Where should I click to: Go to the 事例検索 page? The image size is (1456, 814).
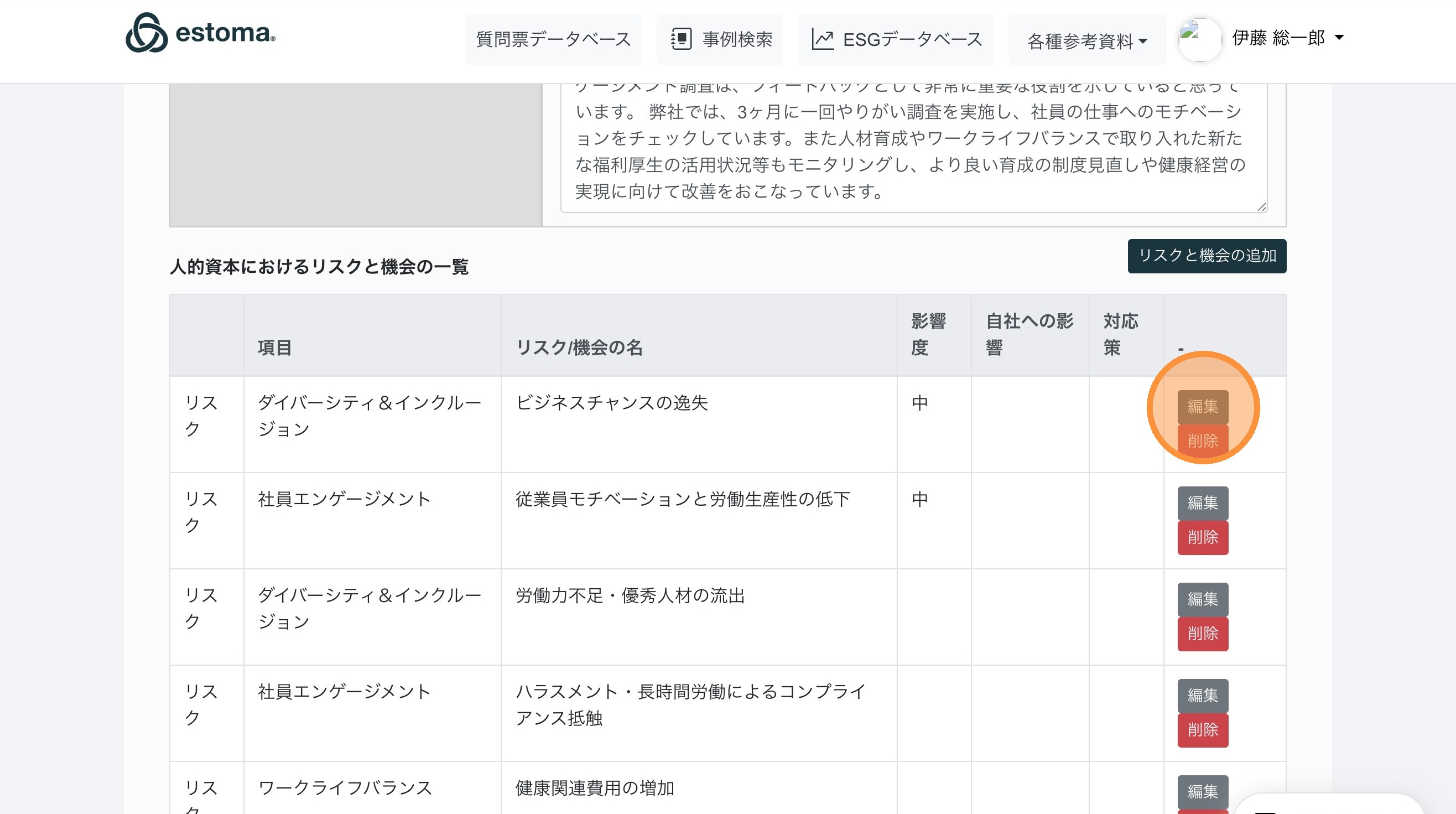(737, 39)
